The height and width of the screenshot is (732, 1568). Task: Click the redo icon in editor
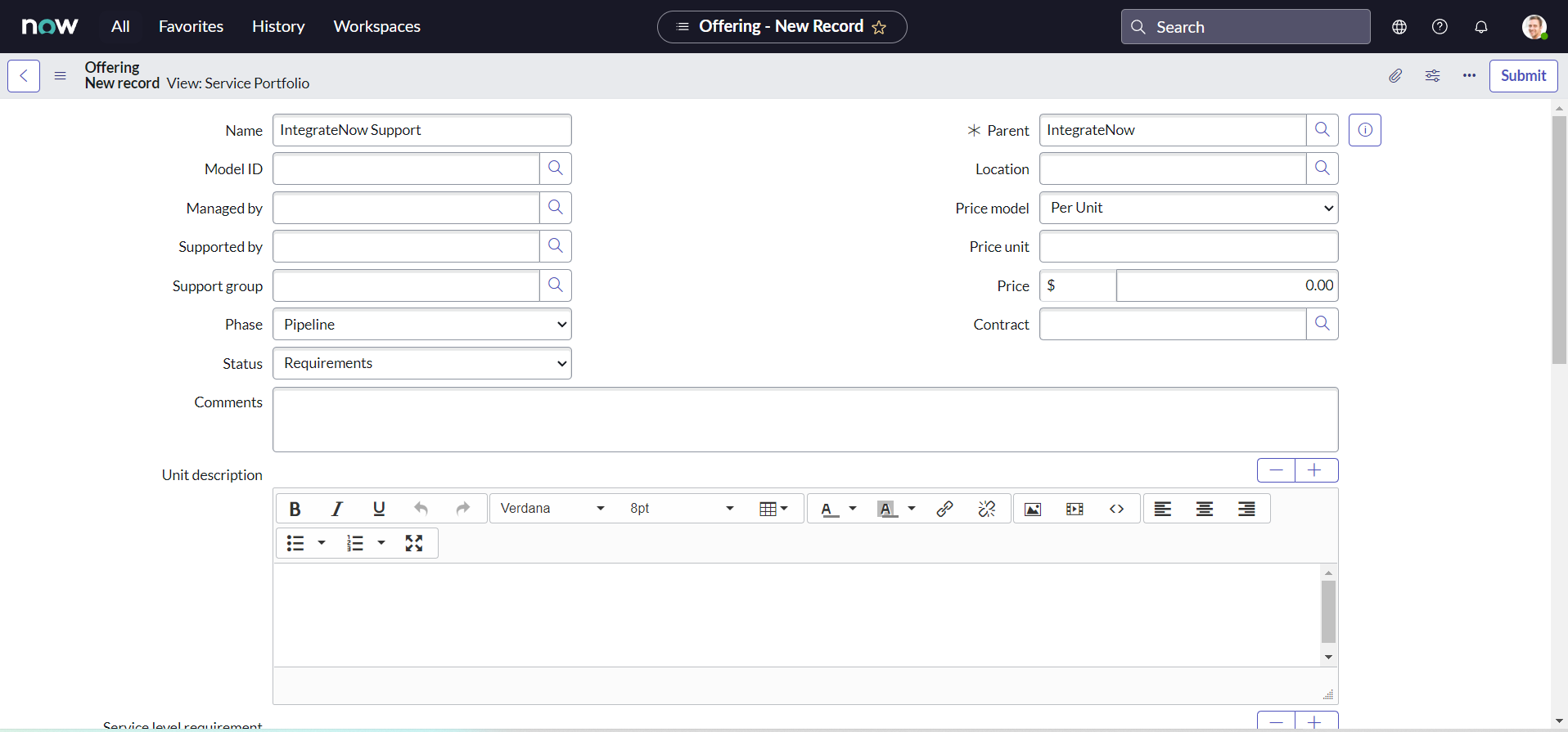[462, 509]
